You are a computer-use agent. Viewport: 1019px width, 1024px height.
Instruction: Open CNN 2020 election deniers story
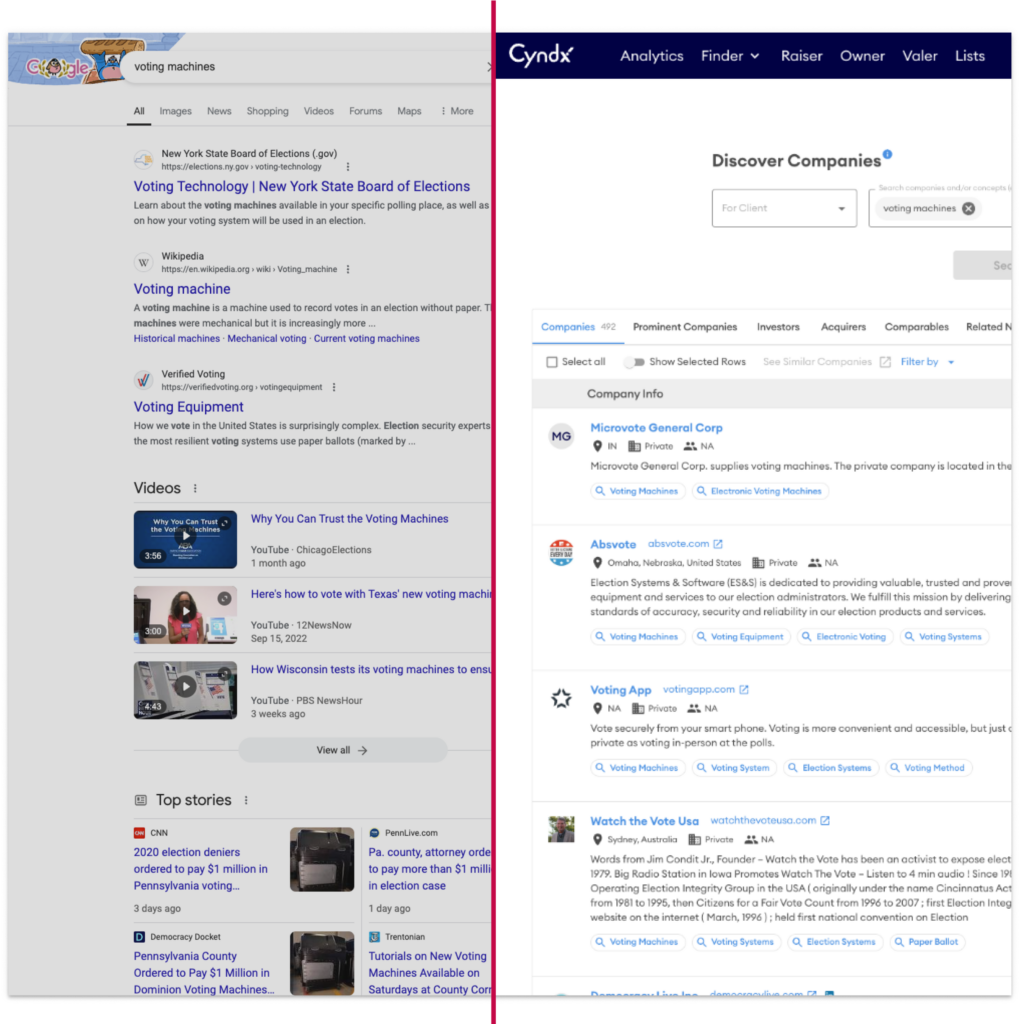tap(201, 869)
